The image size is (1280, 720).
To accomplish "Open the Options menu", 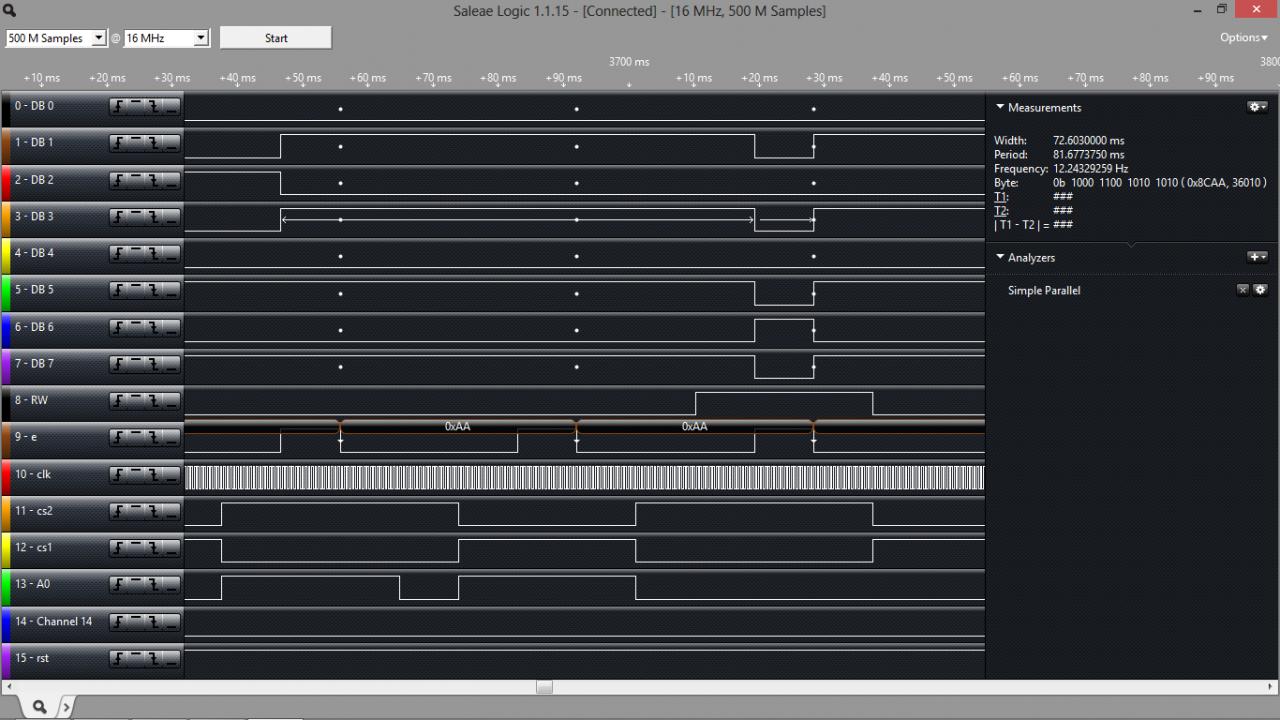I will pyautogui.click(x=1243, y=38).
